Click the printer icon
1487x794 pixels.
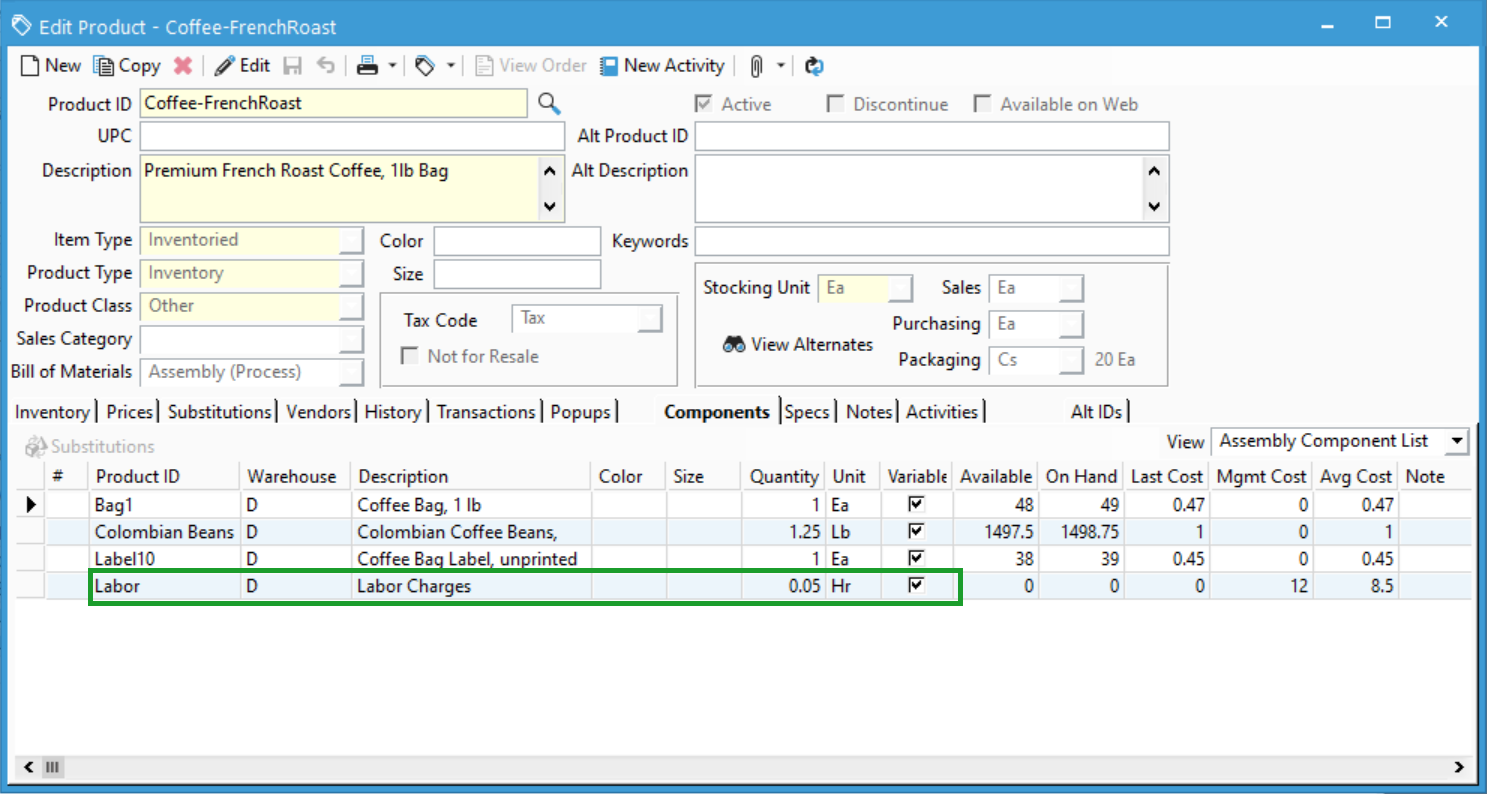point(367,66)
